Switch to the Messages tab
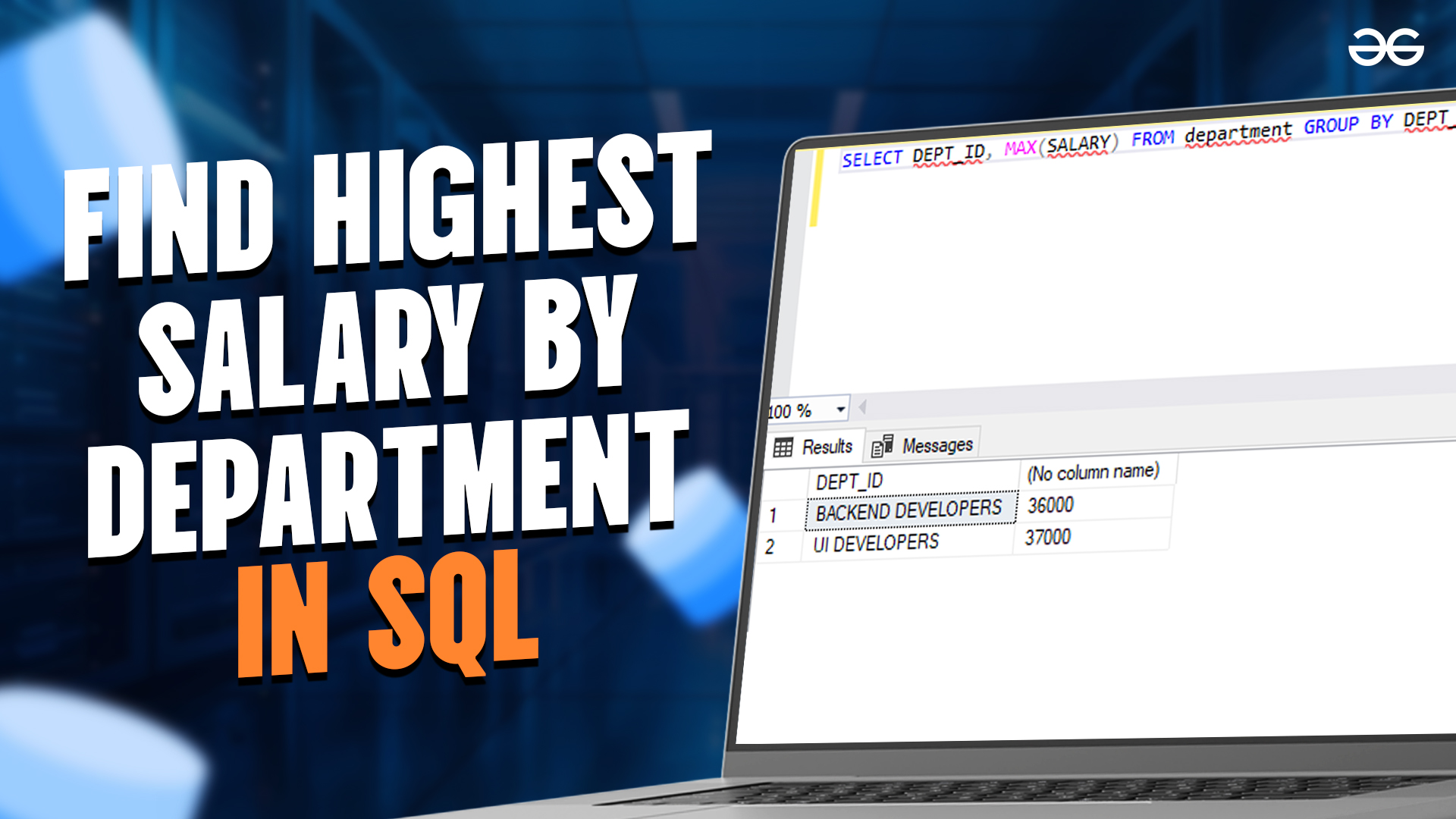 click(937, 445)
